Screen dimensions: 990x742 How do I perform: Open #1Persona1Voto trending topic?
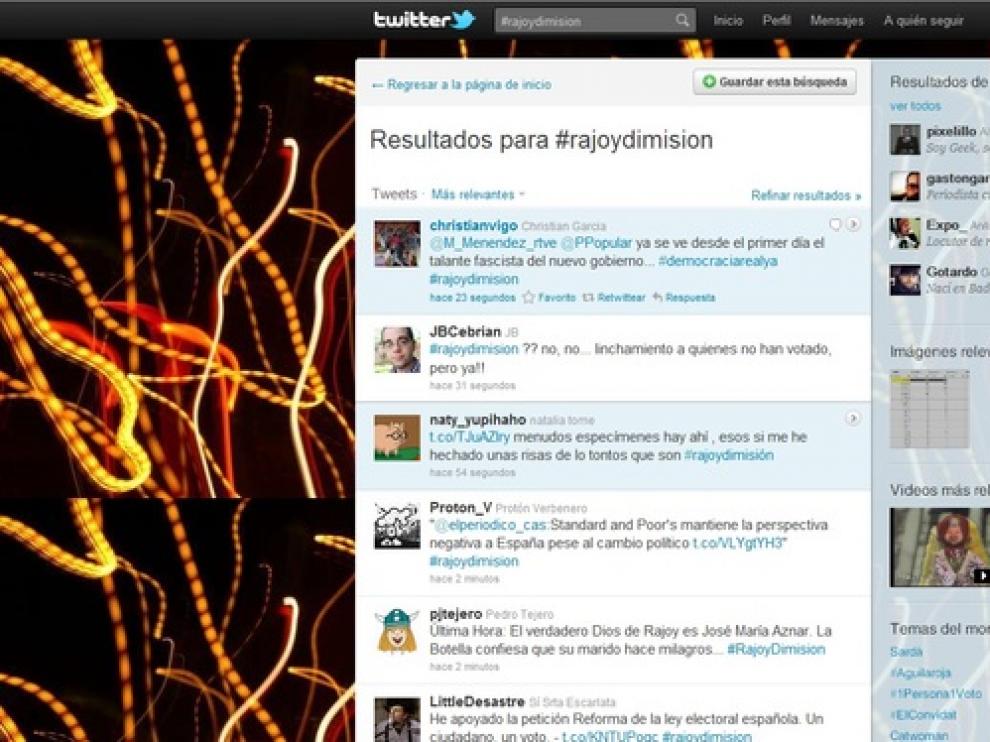coord(936,693)
